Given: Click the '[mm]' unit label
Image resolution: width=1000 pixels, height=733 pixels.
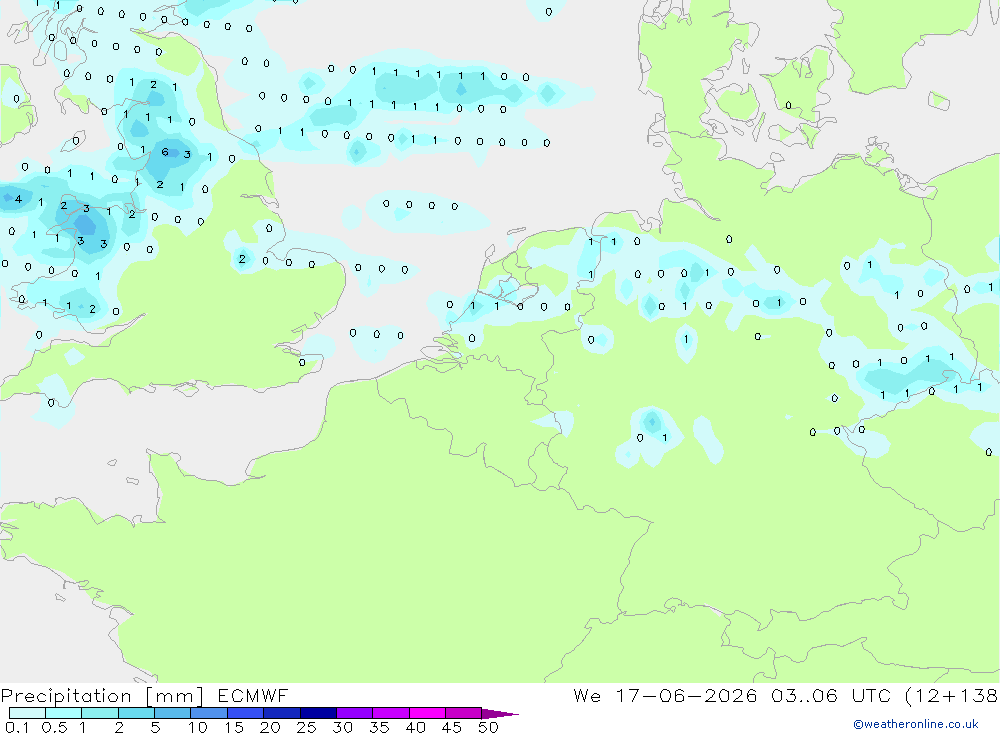Looking at the screenshot, I should (x=174, y=696).
